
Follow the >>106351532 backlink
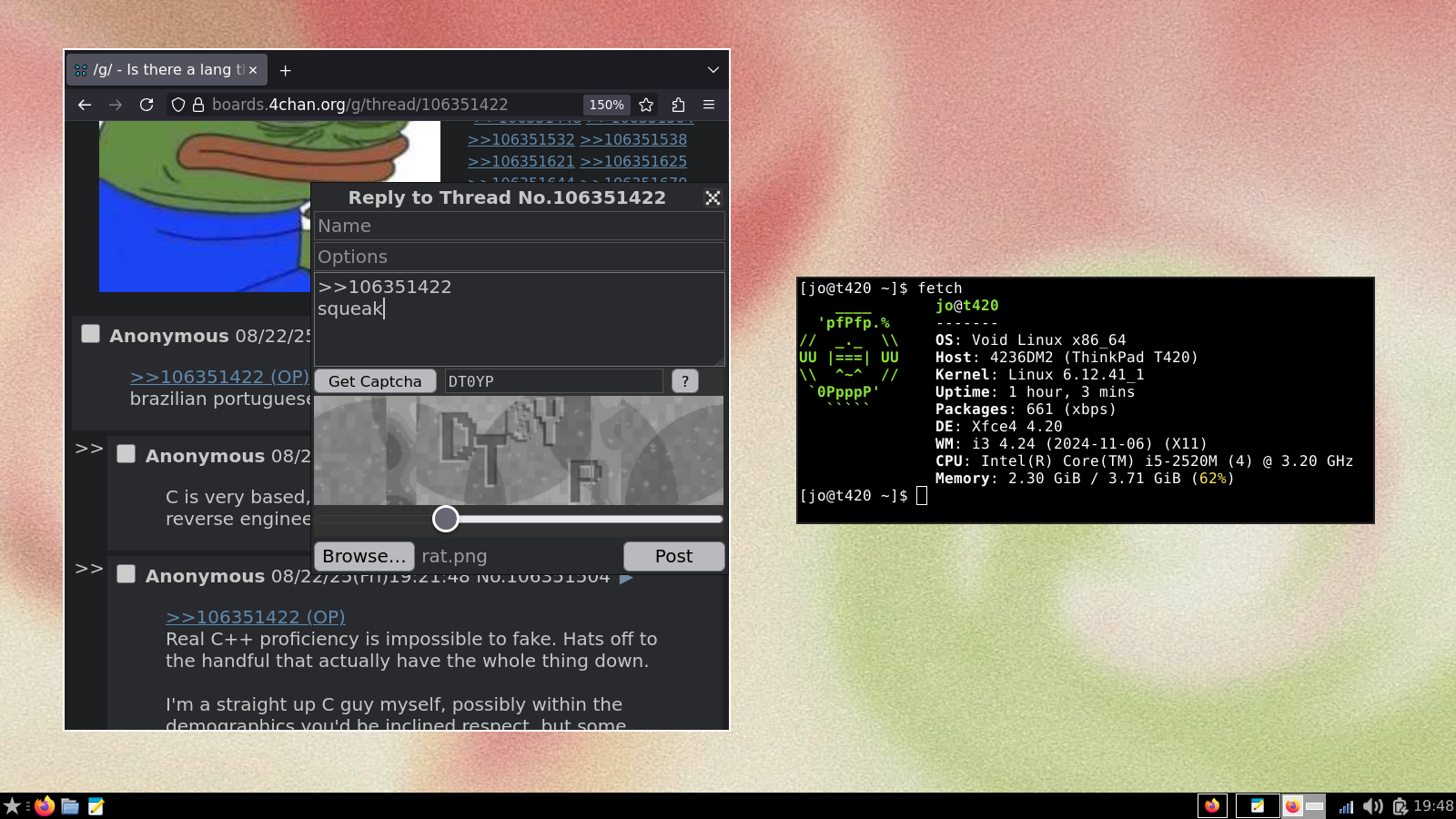tap(521, 139)
